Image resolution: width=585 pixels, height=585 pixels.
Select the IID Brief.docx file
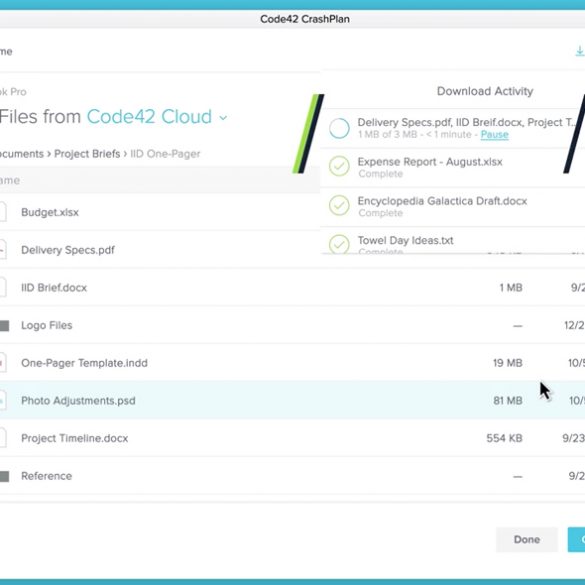point(54,288)
